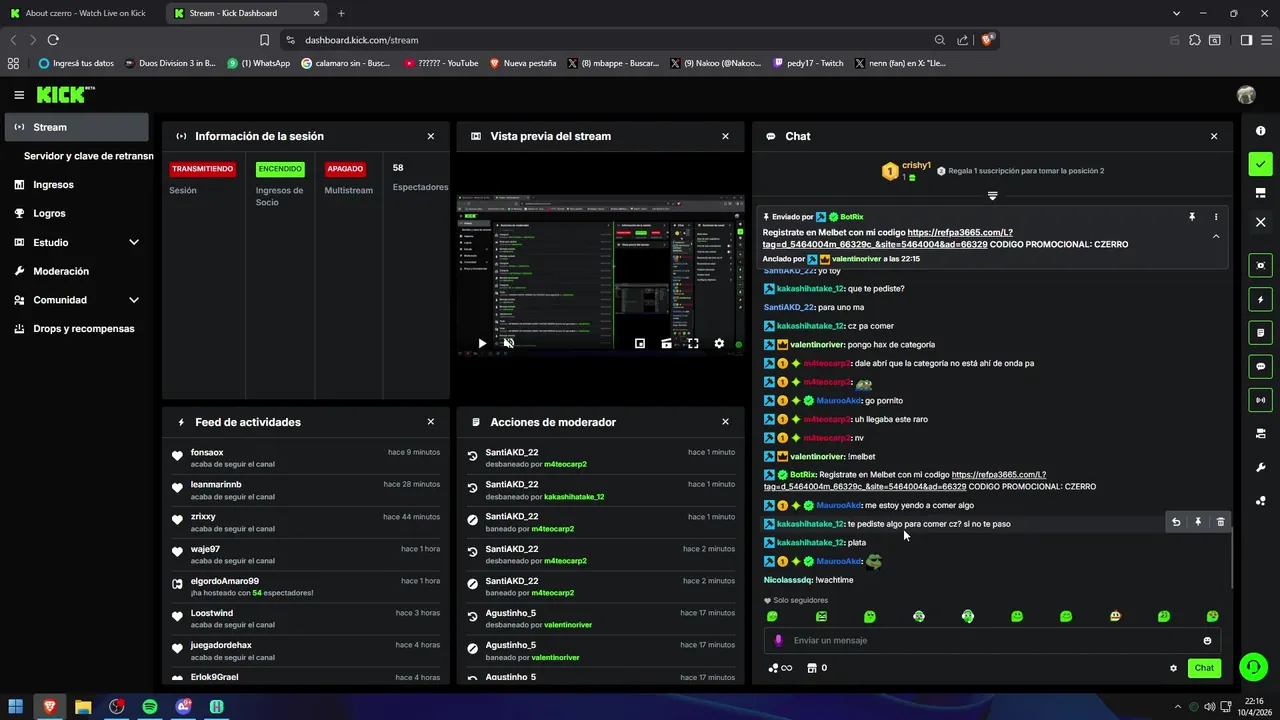
Task: Reply to kakashihatake_12's hovered message
Action: pos(1176,522)
